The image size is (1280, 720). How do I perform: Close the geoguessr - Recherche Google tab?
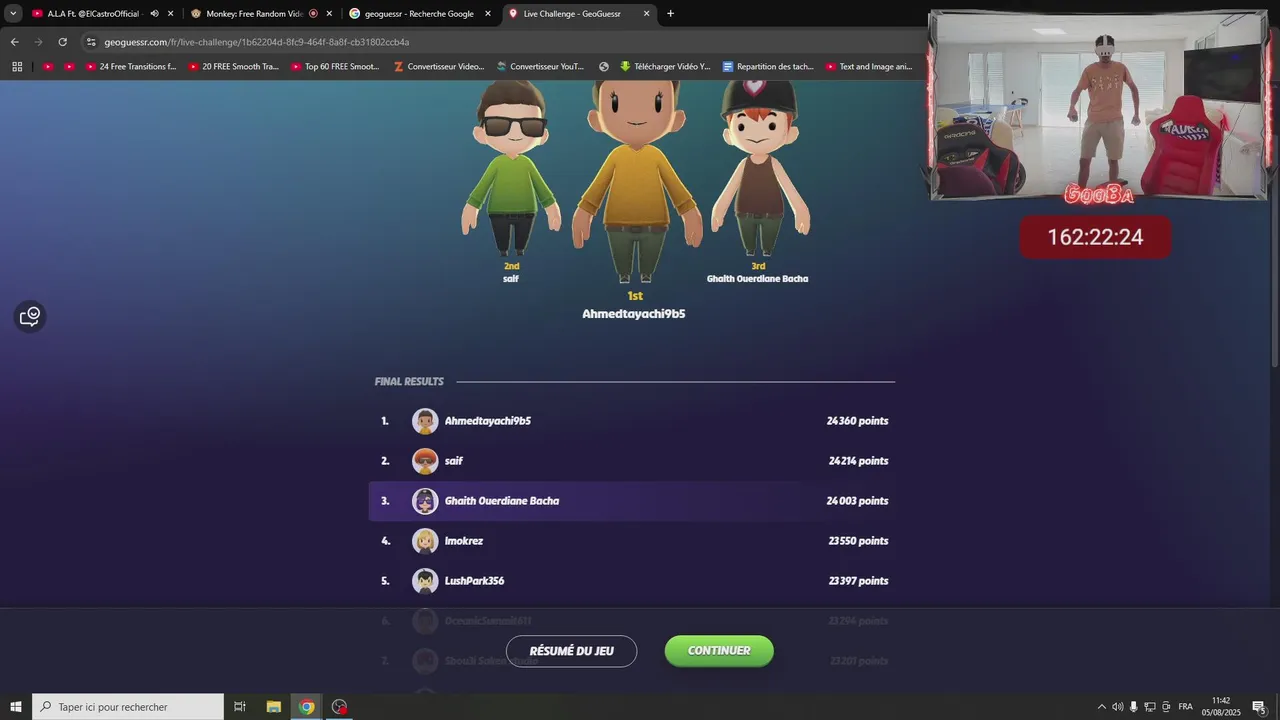click(x=488, y=14)
